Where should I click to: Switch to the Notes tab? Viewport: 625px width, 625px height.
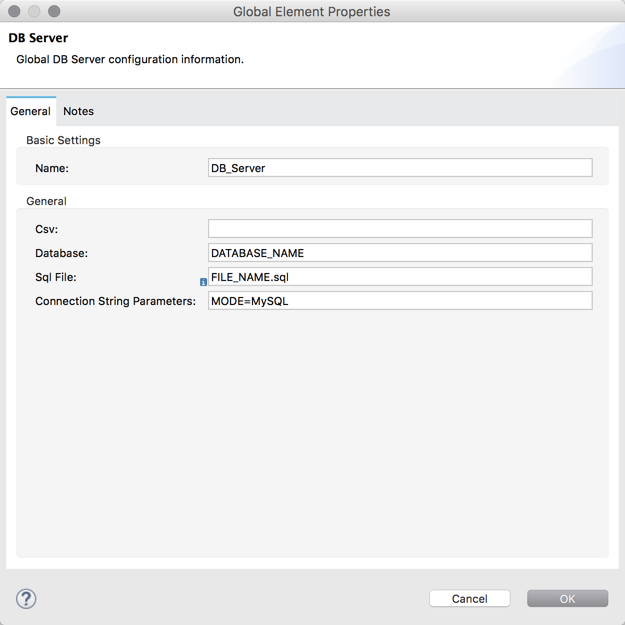point(79,111)
